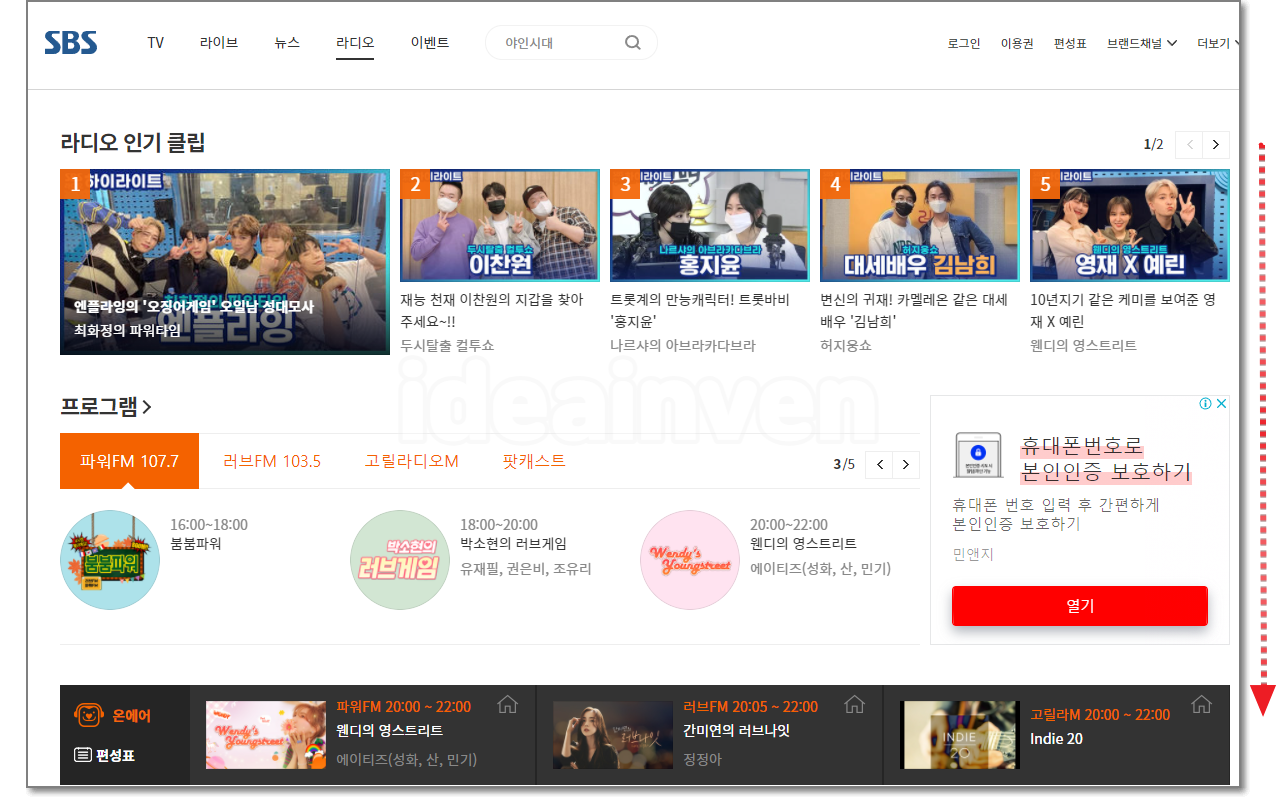Viewport: 1278px width, 797px height.
Task: Close the ad with the X icon
Action: click(1221, 404)
